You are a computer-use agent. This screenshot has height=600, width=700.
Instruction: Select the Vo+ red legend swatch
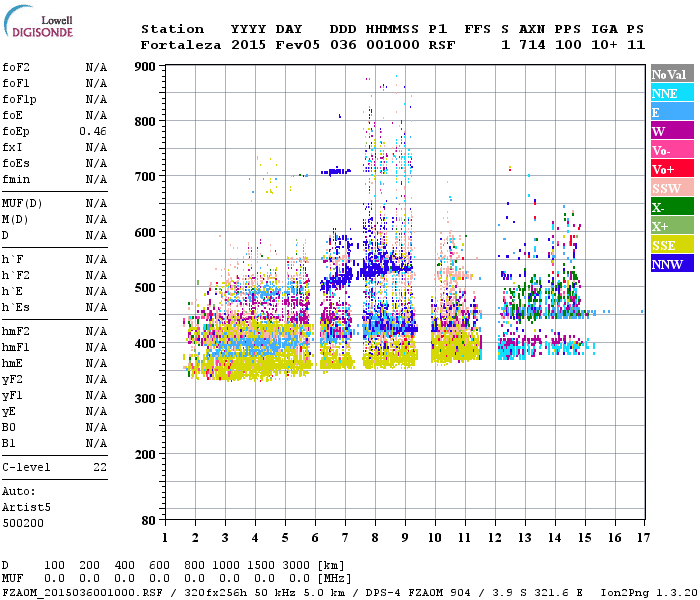coord(672,169)
